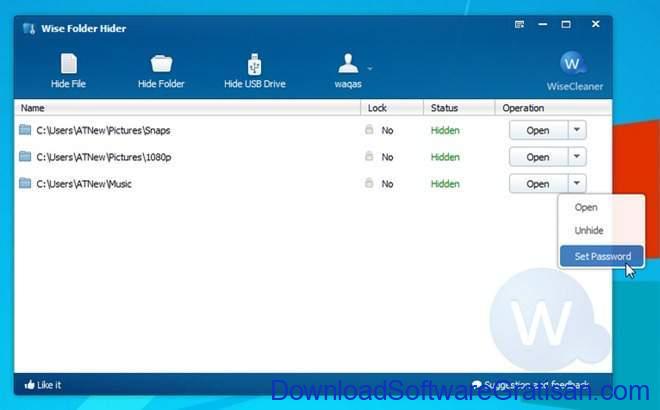Click the lock icon in Snaps row
The image size is (660, 410).
[369, 130]
